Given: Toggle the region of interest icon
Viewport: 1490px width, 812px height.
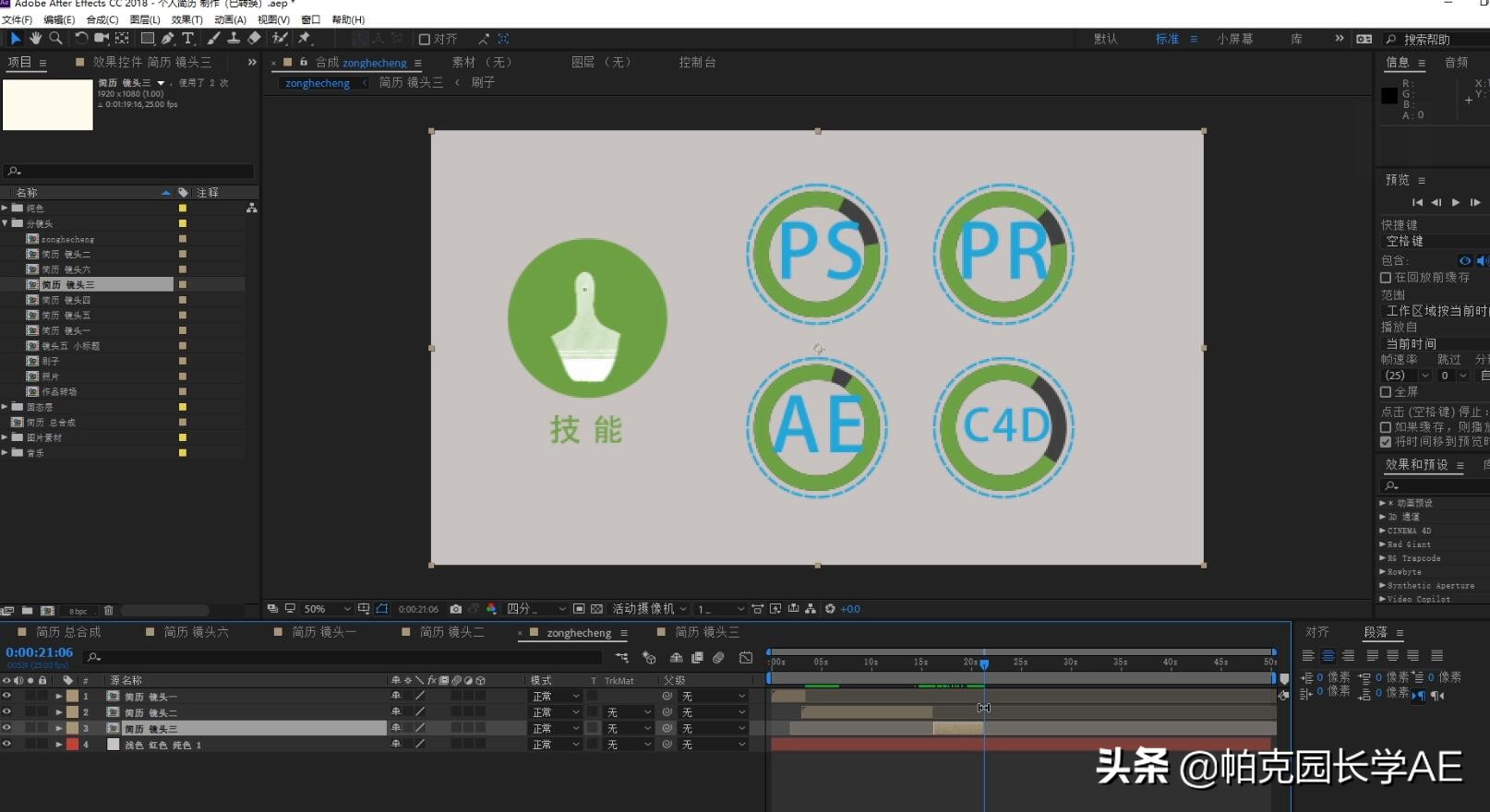Looking at the screenshot, I should click(x=579, y=609).
